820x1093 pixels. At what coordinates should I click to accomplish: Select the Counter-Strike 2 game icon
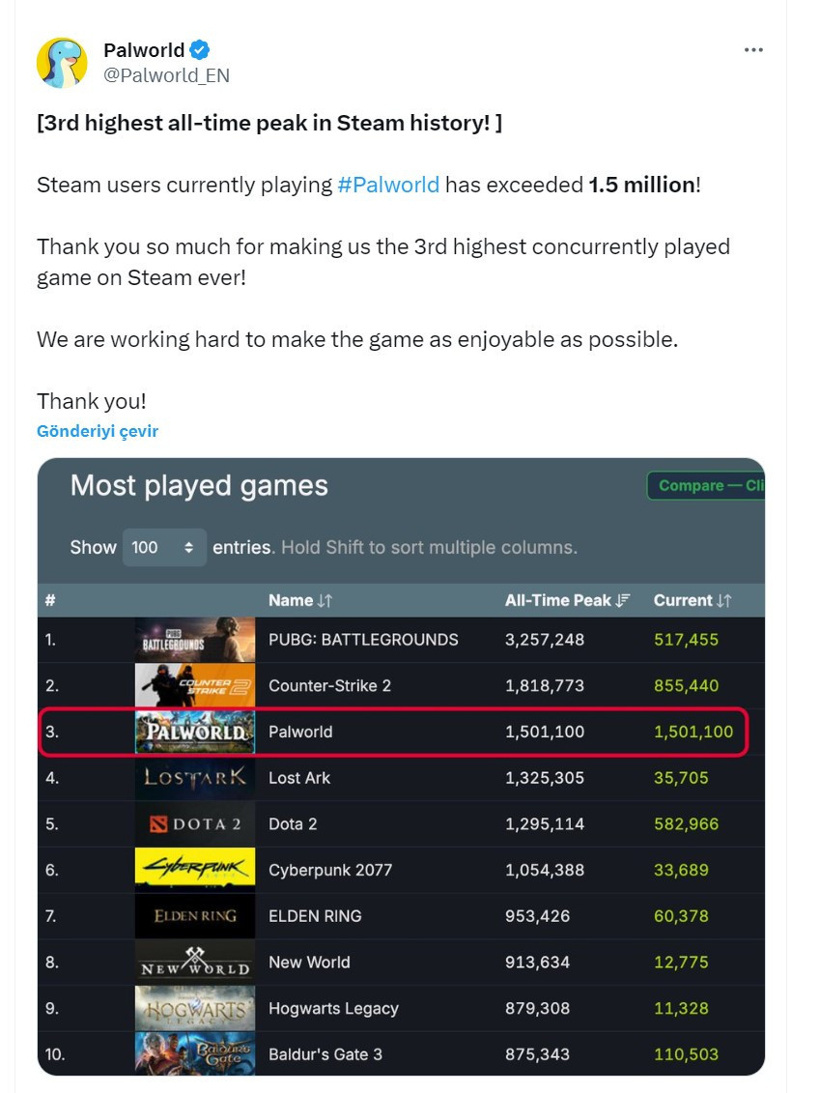click(x=193, y=685)
